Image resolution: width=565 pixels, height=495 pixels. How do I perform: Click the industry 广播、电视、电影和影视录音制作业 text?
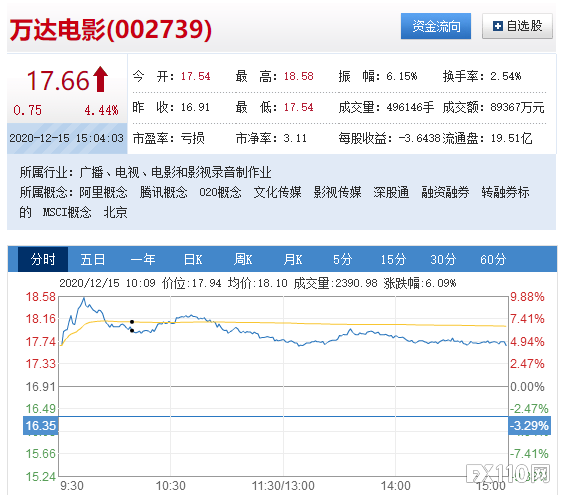[175, 172]
